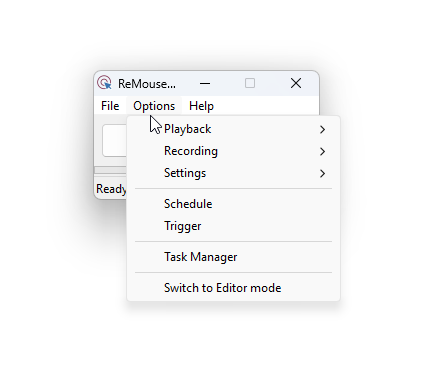Viewport: 447px width, 382px height.
Task: Close the ReMouse window
Action: (x=296, y=83)
